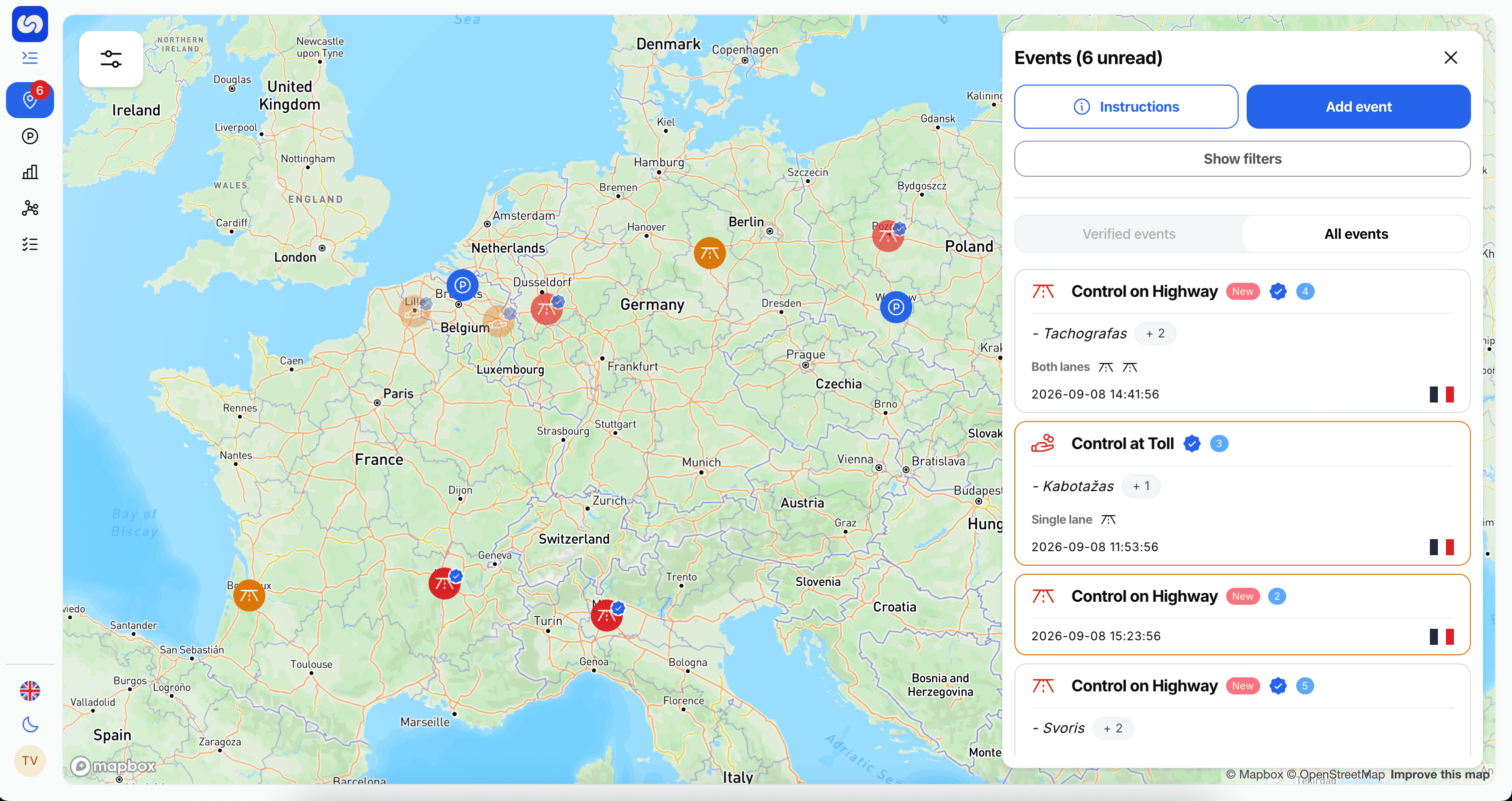Click the Svoris tag text
1512x801 pixels.
pyautogui.click(x=1063, y=728)
